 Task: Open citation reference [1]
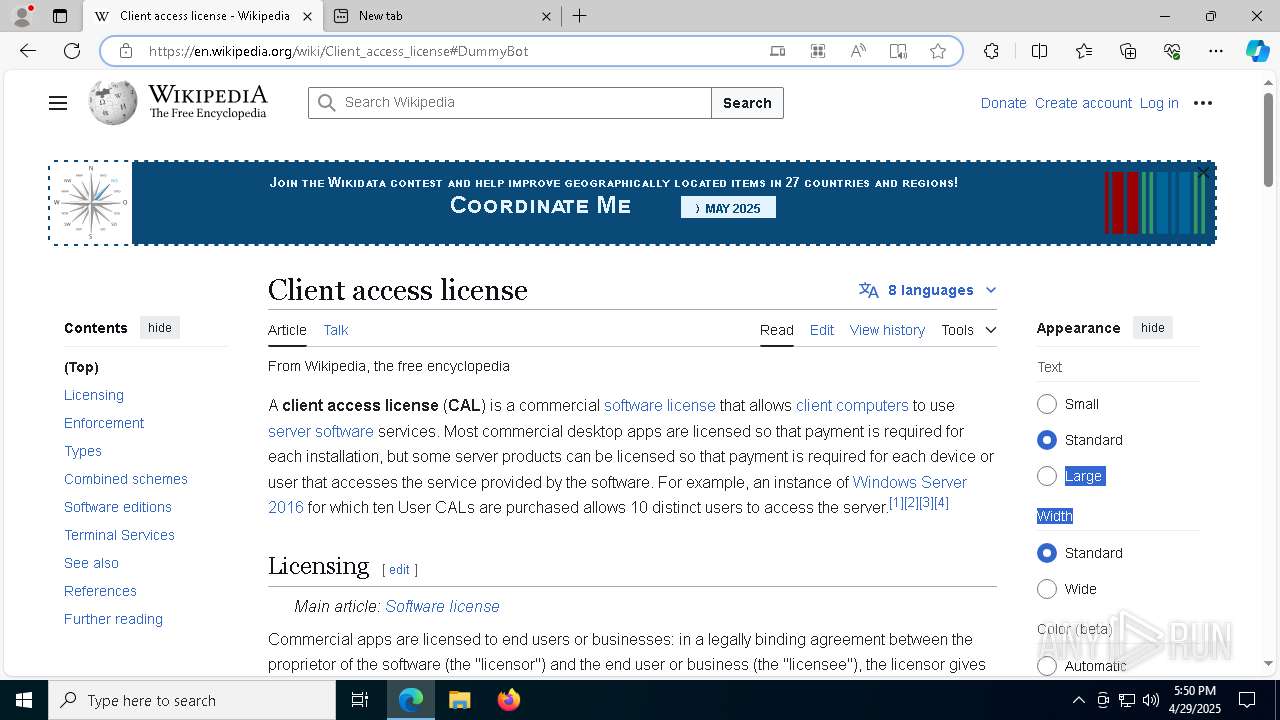coord(896,503)
